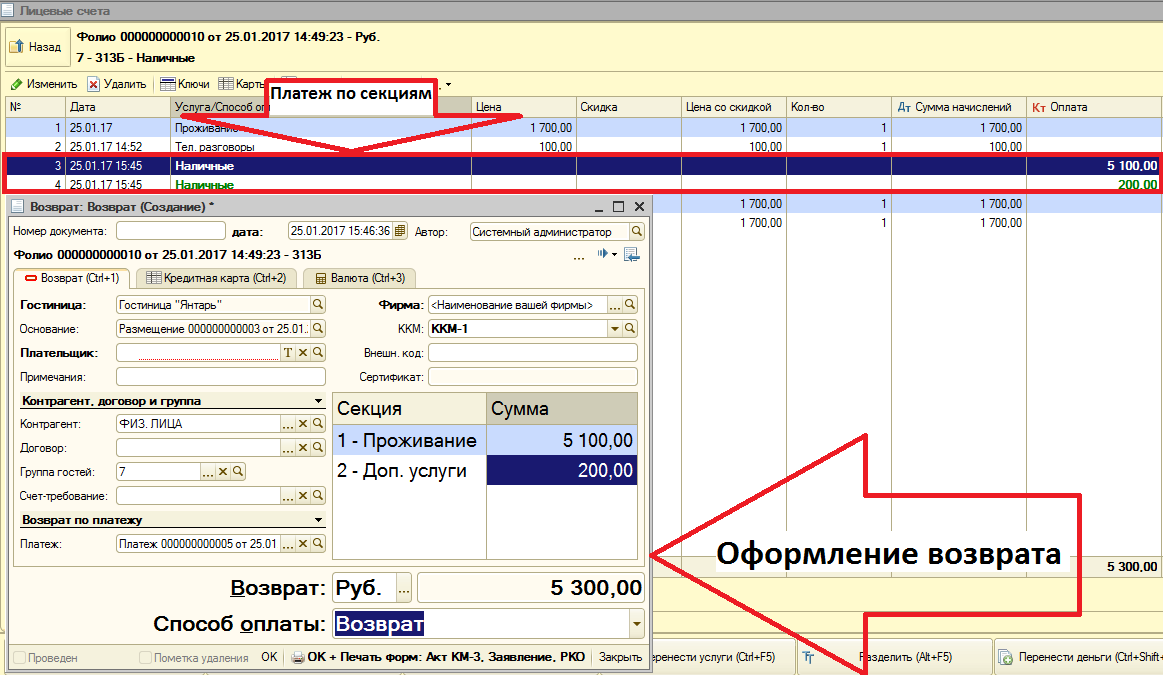The width and height of the screenshot is (1163, 675).
Task: Click the T icon in Плательщик field
Action: (x=288, y=352)
